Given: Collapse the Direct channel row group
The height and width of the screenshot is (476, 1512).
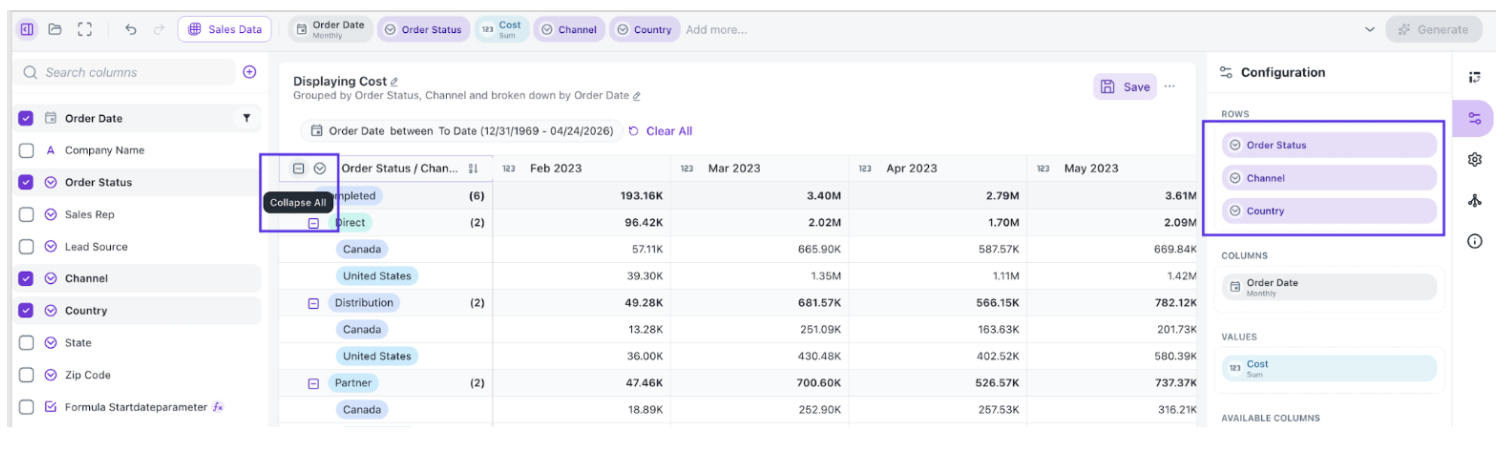Looking at the screenshot, I should [313, 223].
